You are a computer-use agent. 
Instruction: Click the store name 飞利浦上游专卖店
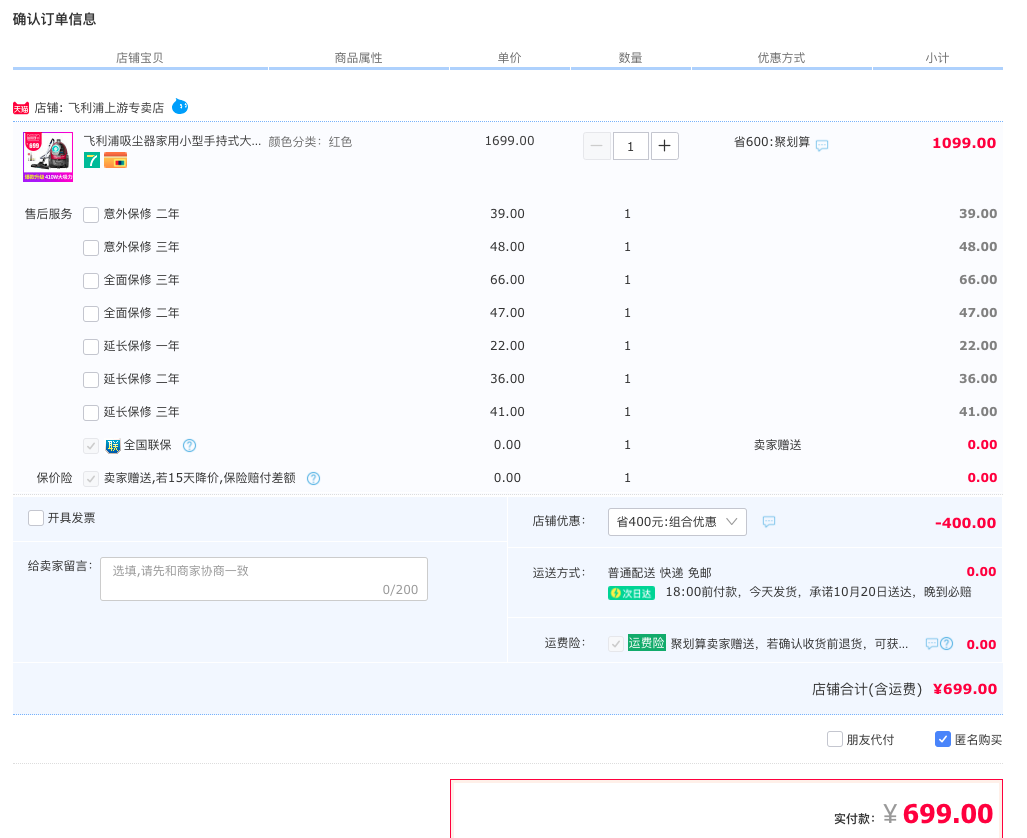[117, 108]
